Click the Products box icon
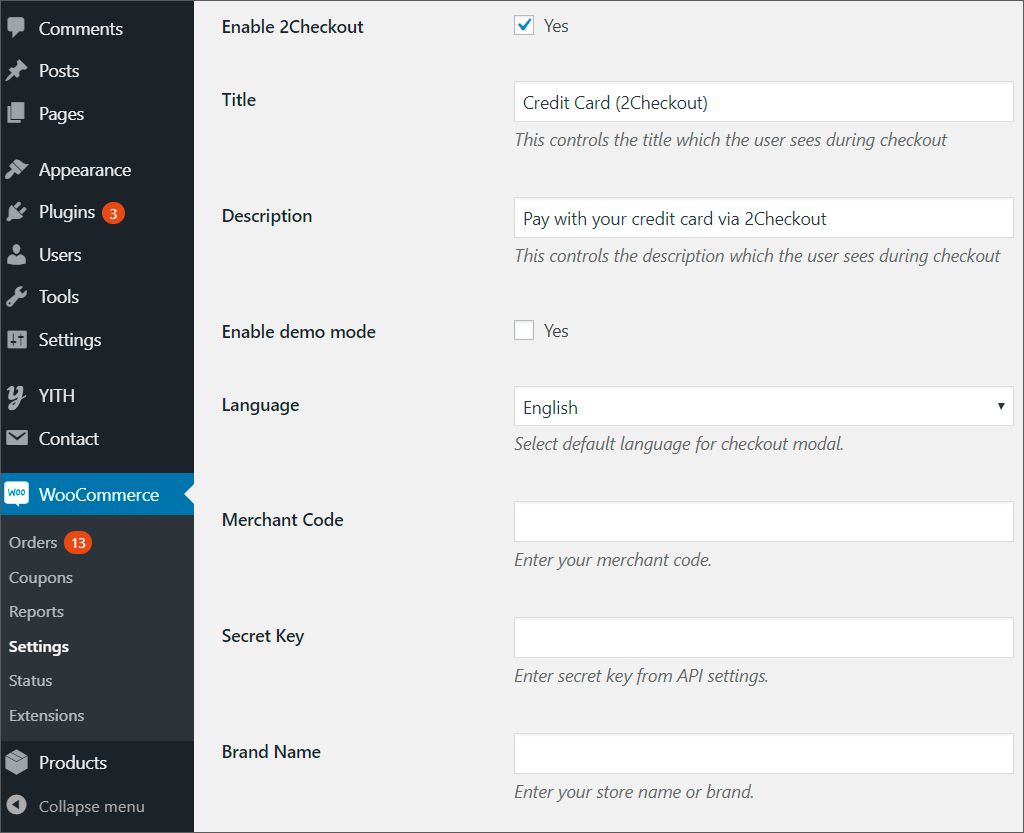The width and height of the screenshot is (1024, 833). 16,763
